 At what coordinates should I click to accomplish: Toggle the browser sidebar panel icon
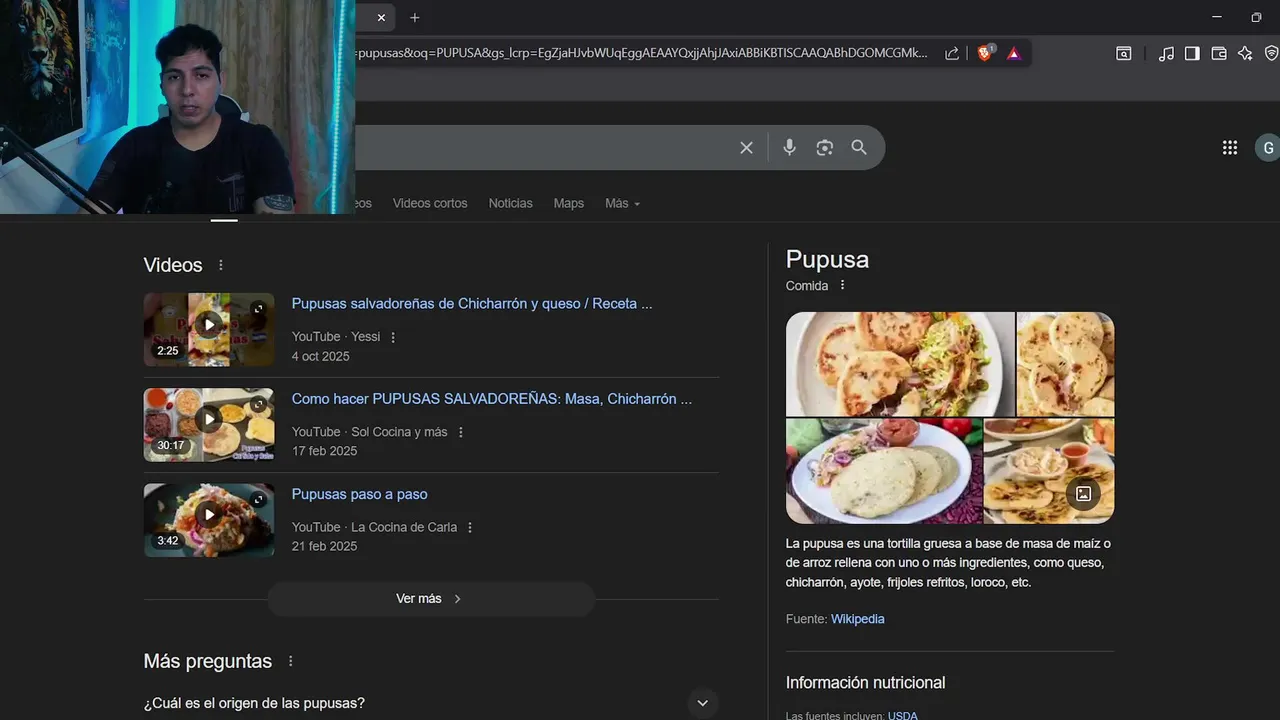point(1192,53)
